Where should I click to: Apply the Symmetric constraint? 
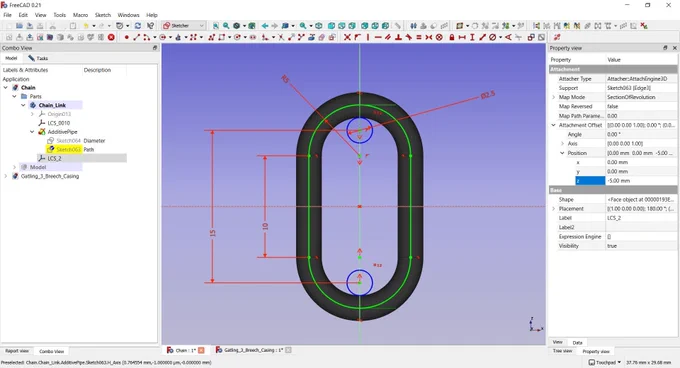(x=428, y=37)
